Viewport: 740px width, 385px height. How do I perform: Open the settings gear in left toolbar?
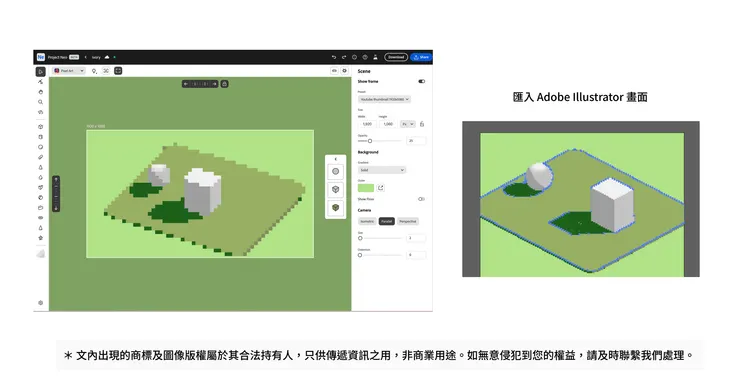click(x=41, y=303)
